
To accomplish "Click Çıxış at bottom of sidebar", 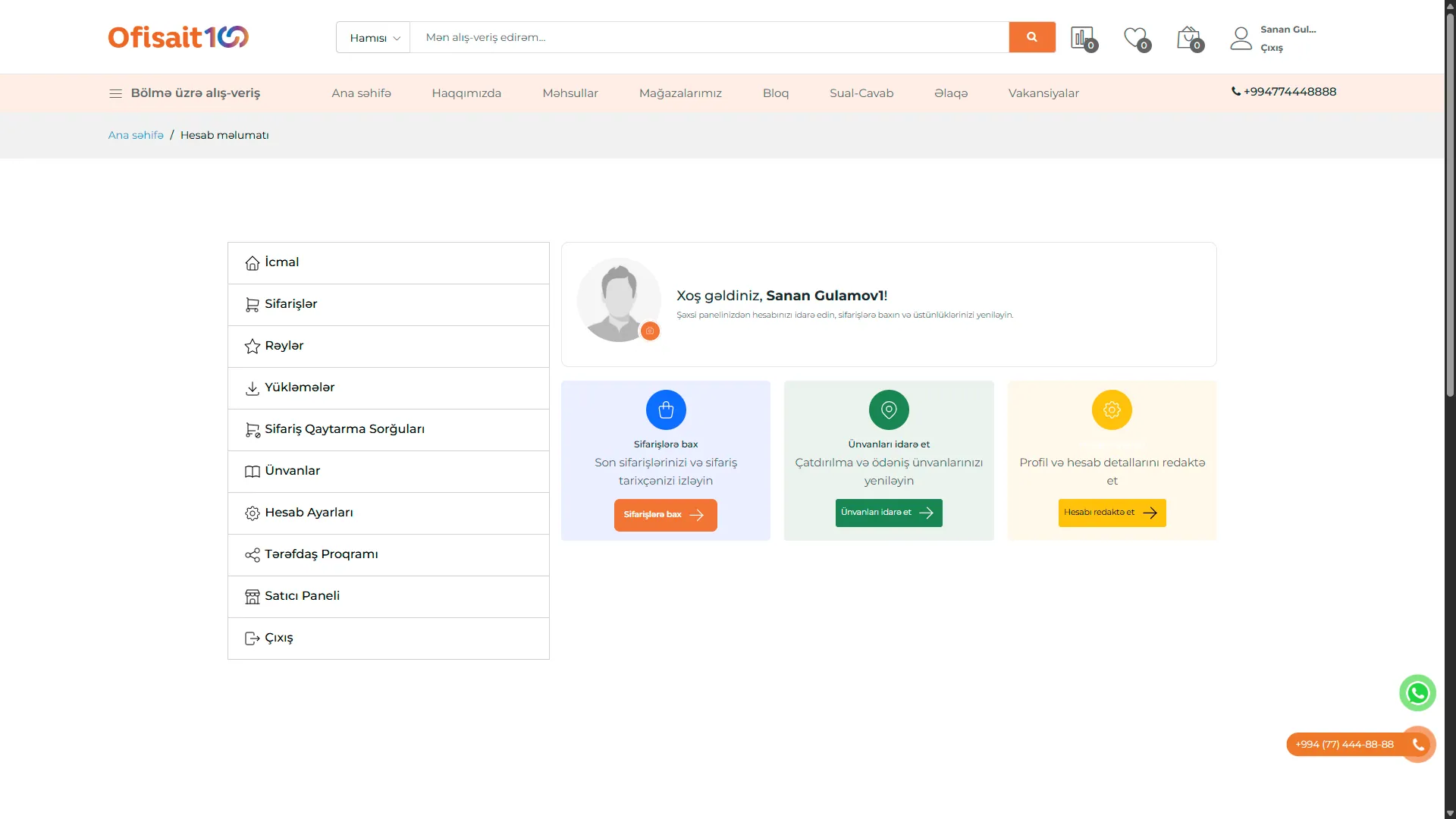I will tap(388, 639).
